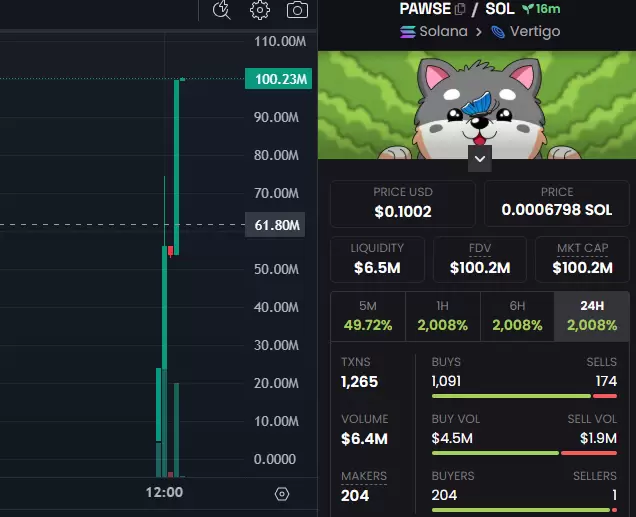Click the MKT CAP $100.2M box
This screenshot has height=517, width=636.
pyautogui.click(x=582, y=260)
